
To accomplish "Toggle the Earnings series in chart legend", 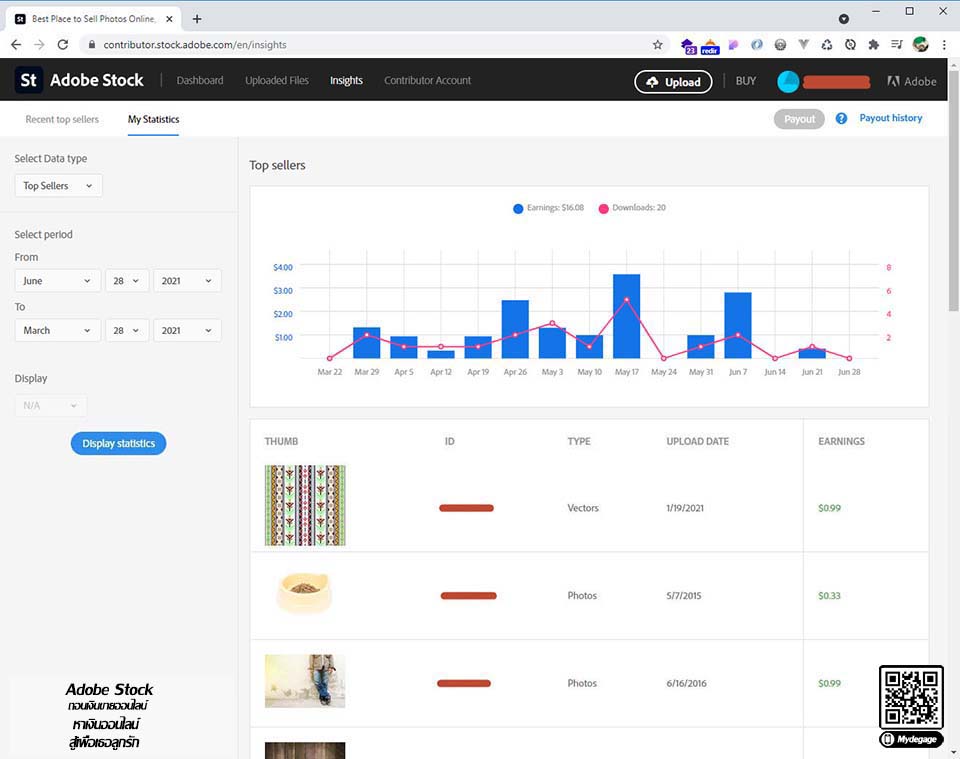I will [x=549, y=208].
